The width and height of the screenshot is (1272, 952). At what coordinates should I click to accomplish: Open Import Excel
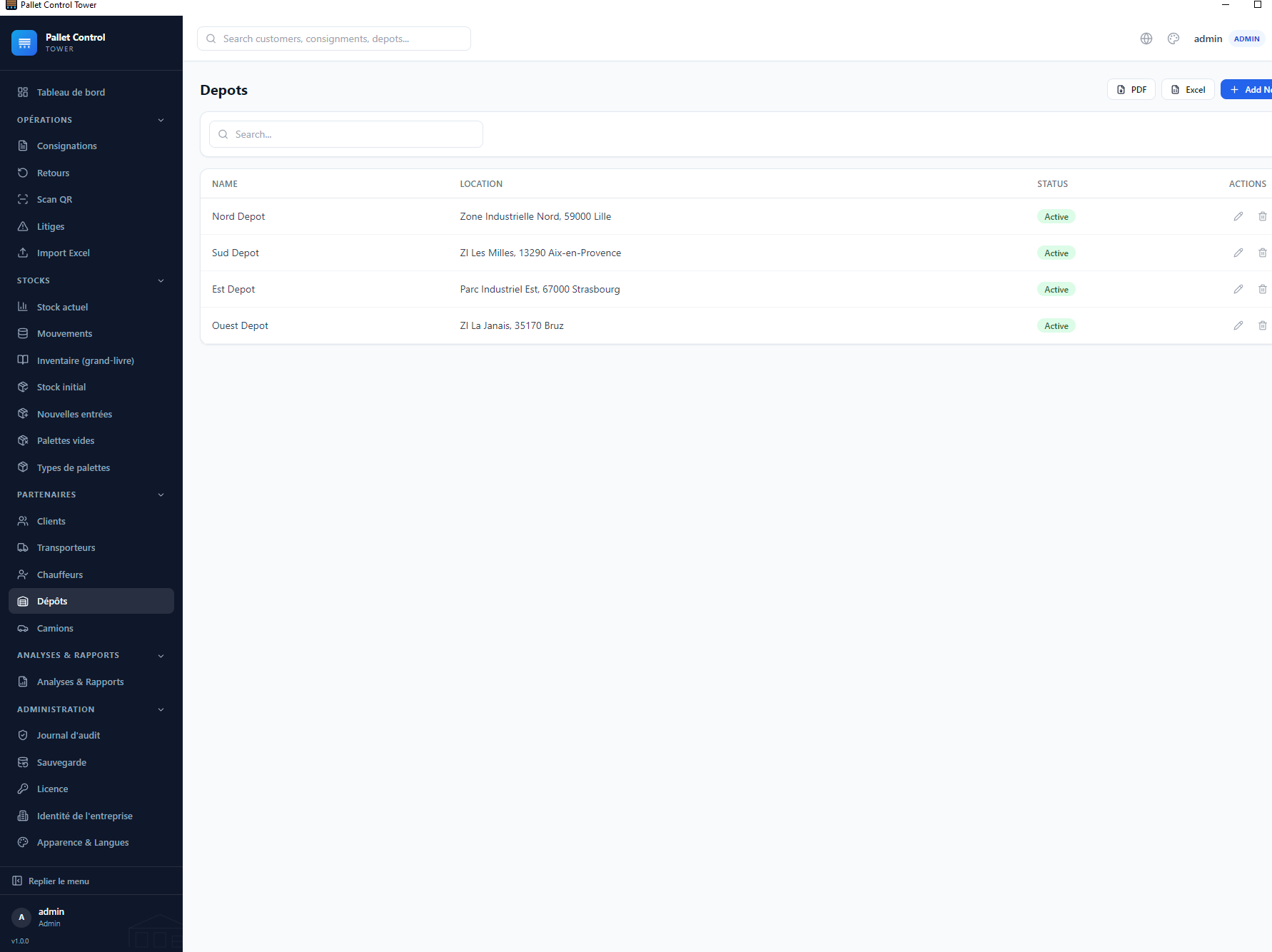coord(91,253)
